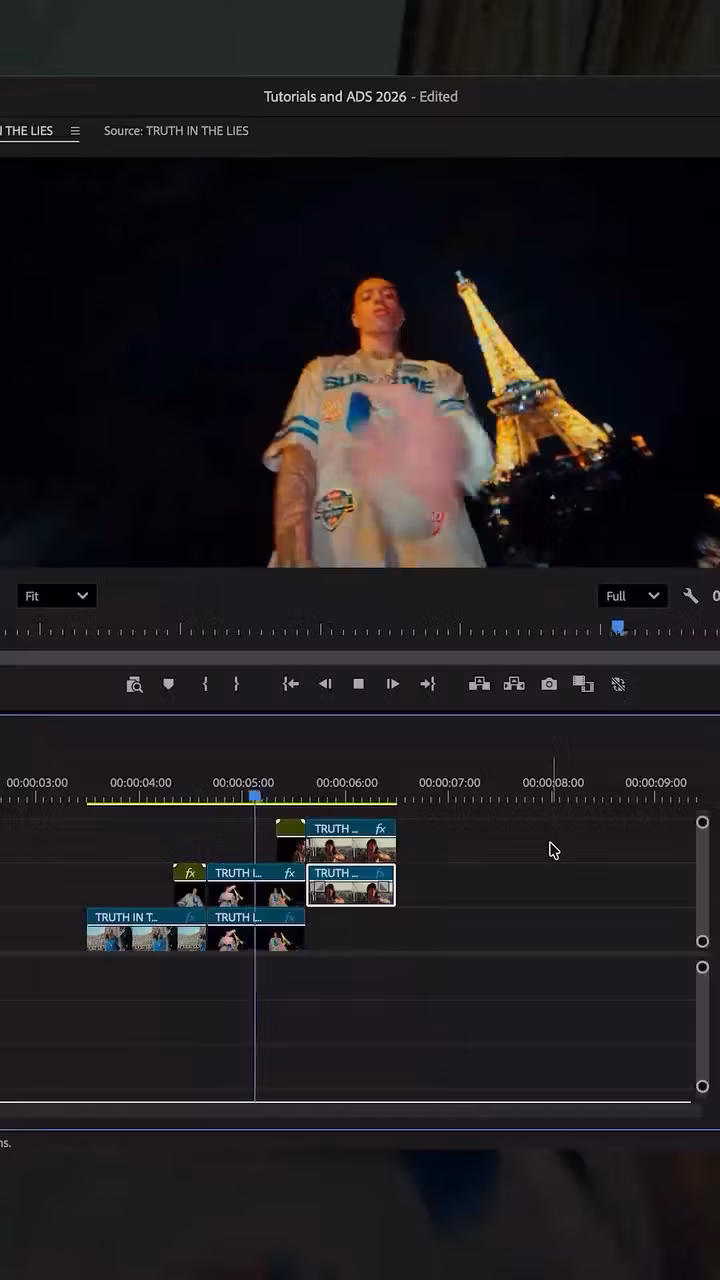The width and height of the screenshot is (720, 1280).
Task: Select the TRUTH IN T... clip on bottom track
Action: pyautogui.click(x=146, y=929)
